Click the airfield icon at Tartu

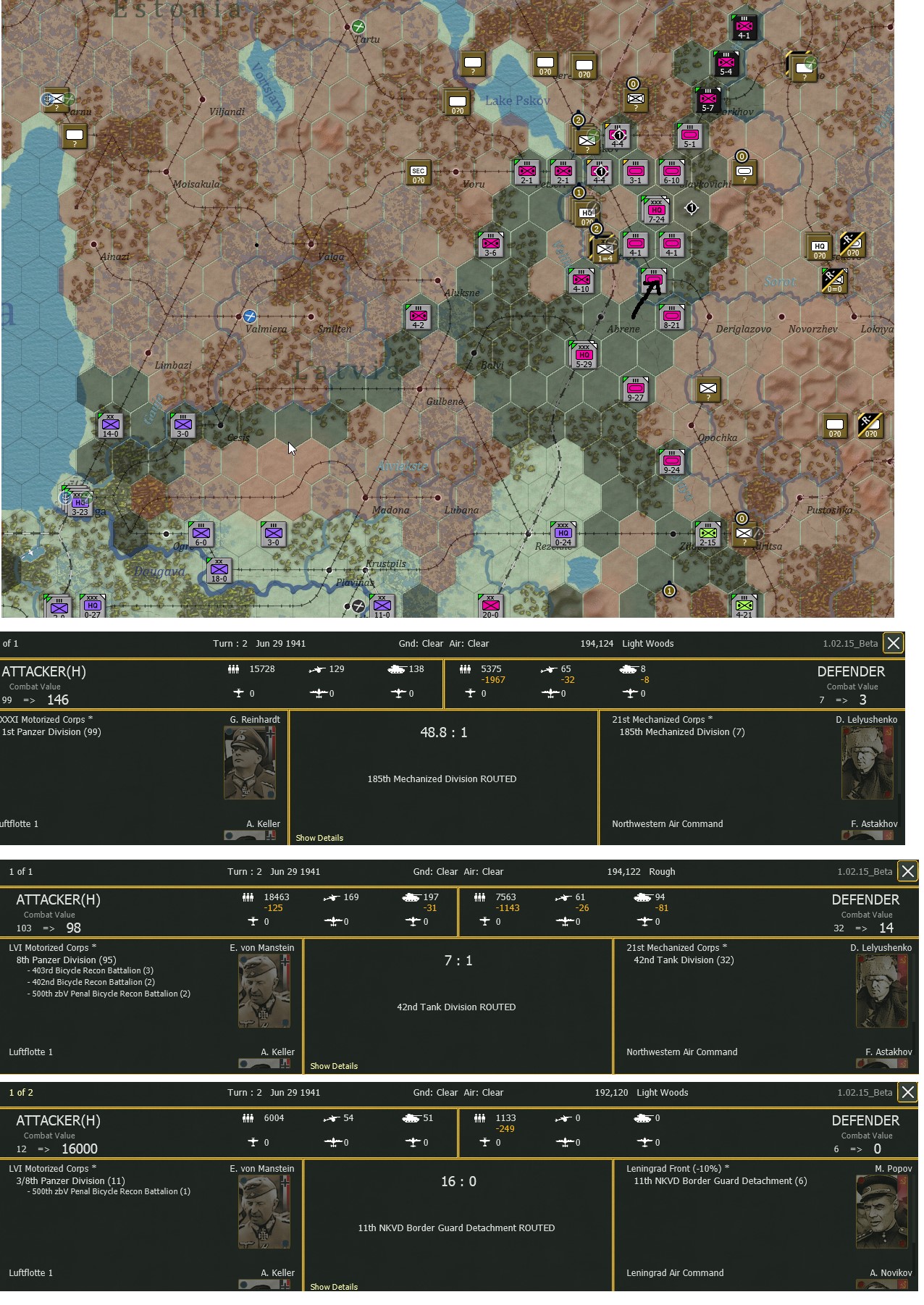[x=358, y=27]
